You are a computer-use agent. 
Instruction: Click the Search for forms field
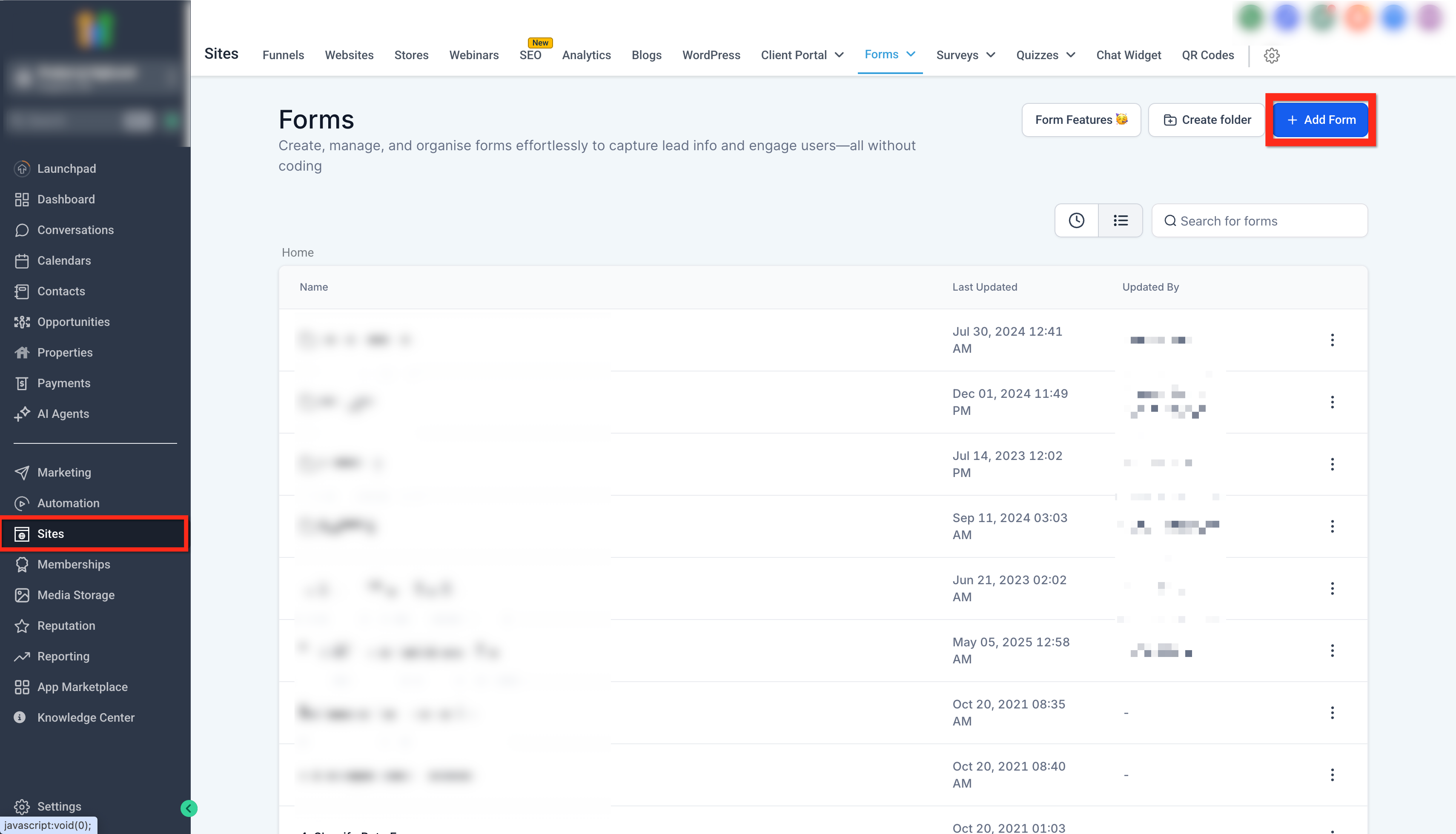(x=1259, y=221)
